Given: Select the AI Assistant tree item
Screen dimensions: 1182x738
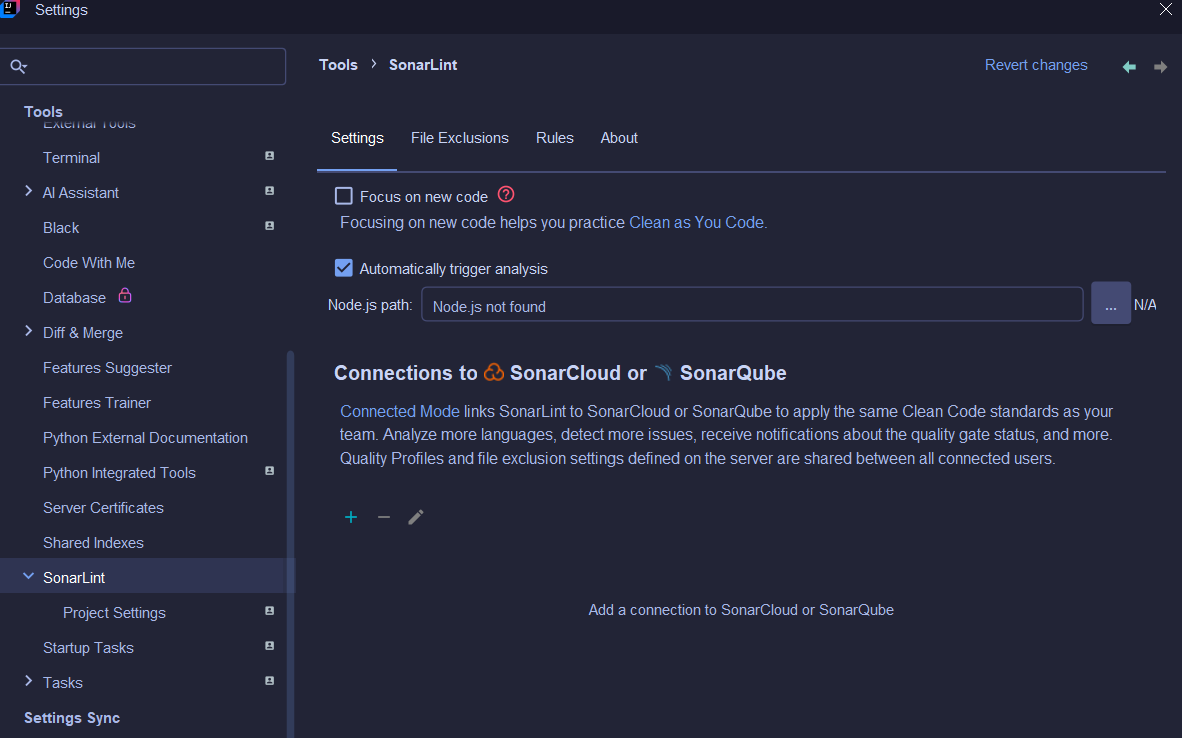Looking at the screenshot, I should (81, 193).
